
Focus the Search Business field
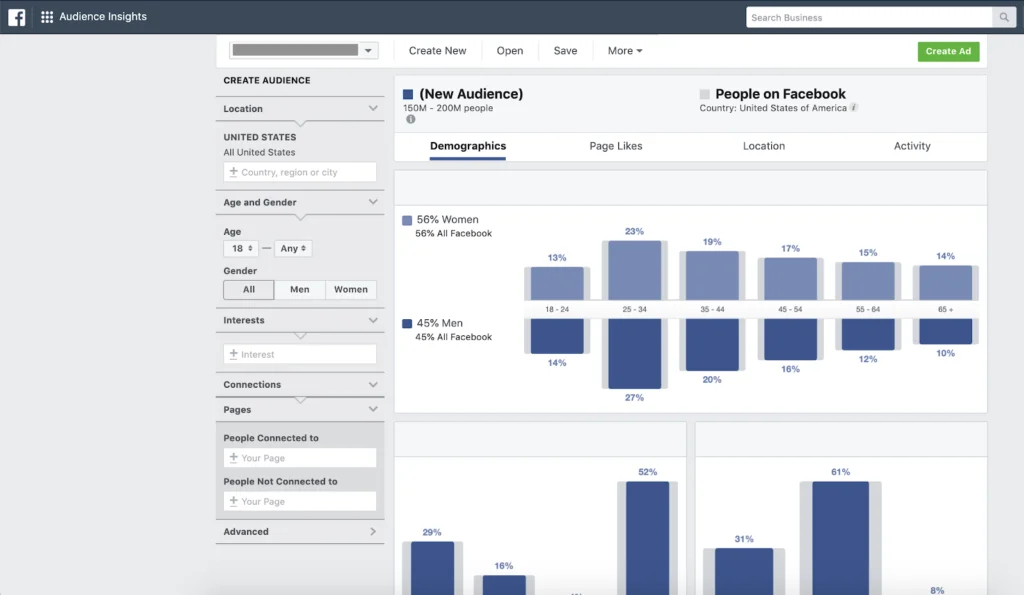(869, 18)
